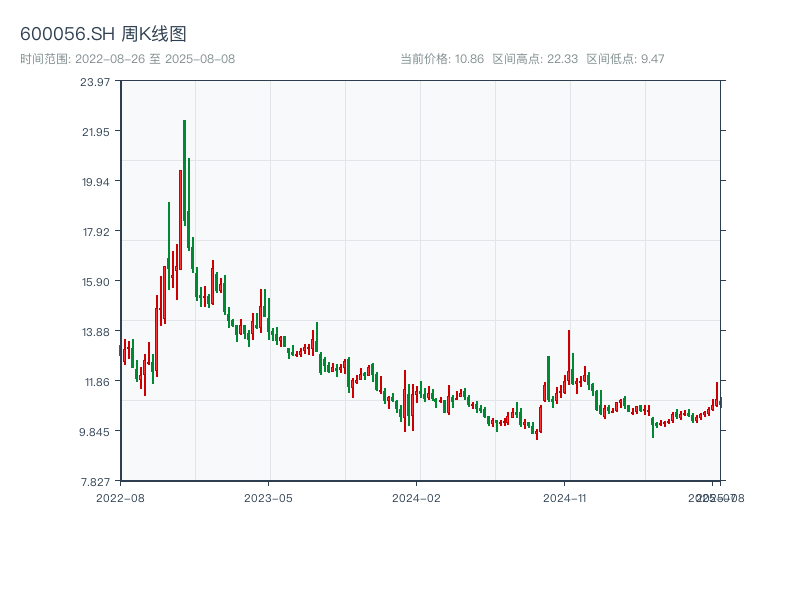
Task: Click the y-axis value 19.94
Action: 96,182
